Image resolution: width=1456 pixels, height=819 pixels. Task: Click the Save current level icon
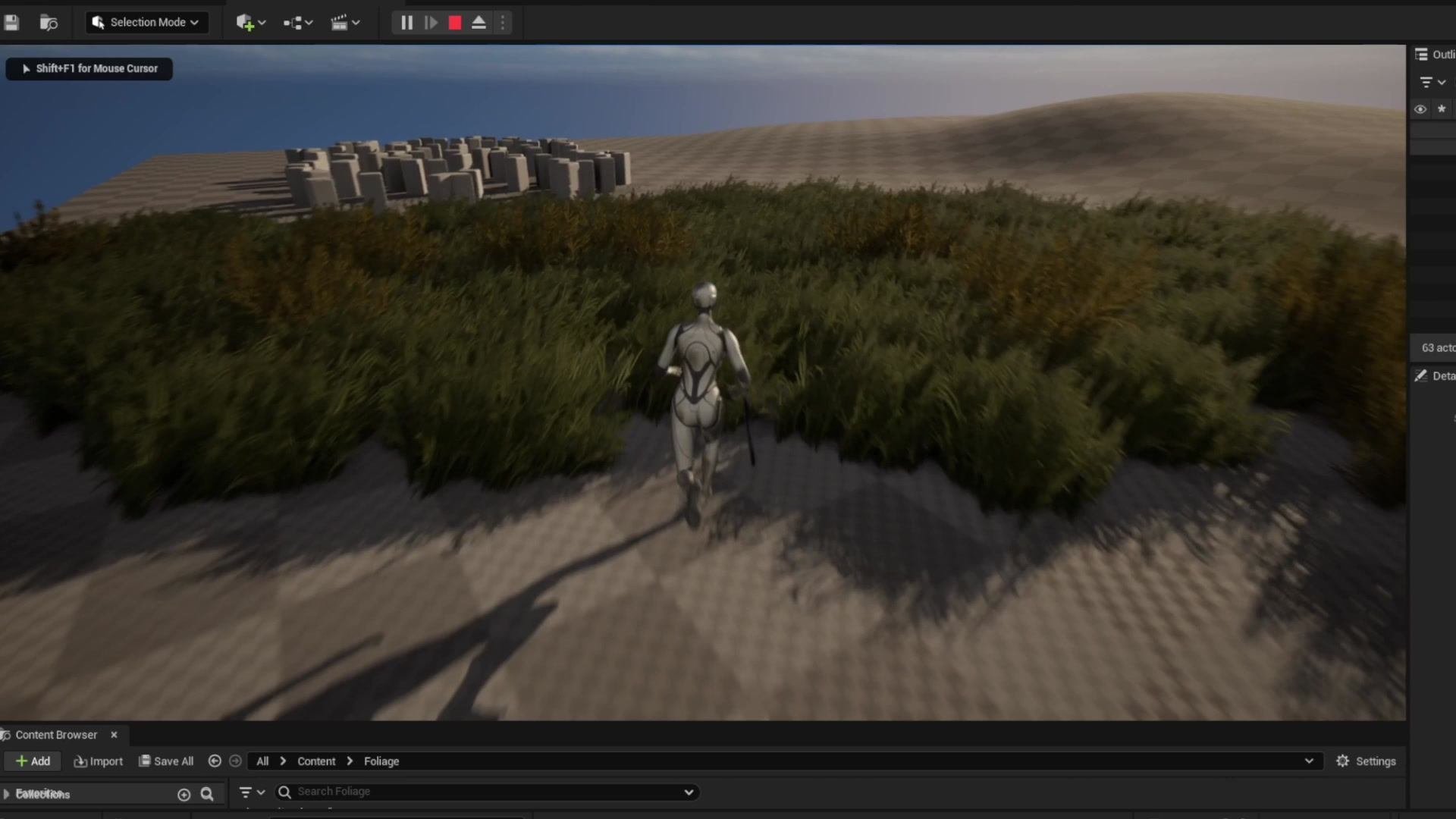pos(11,23)
